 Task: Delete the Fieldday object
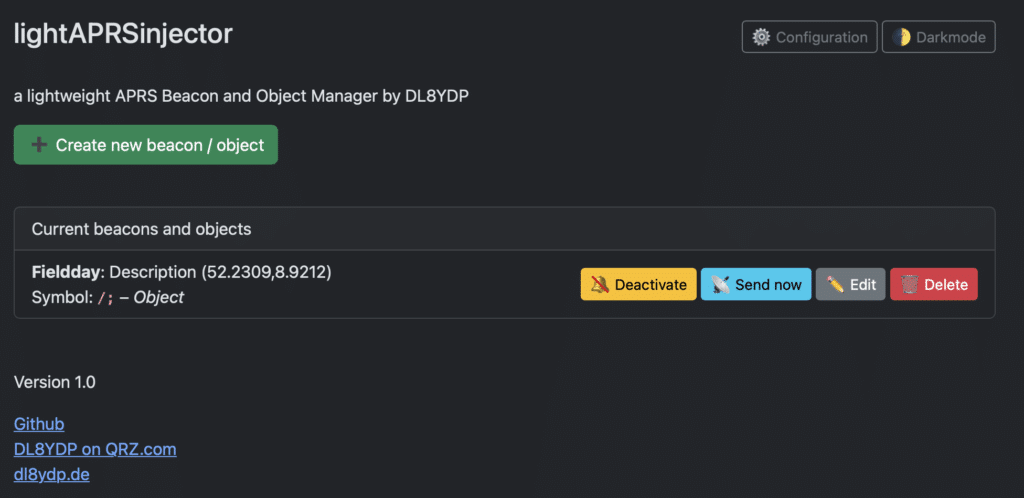934,285
